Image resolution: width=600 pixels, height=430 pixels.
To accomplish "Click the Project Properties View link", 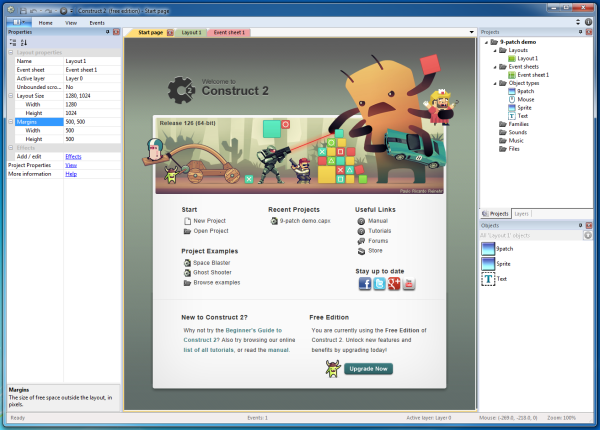I will coord(71,165).
